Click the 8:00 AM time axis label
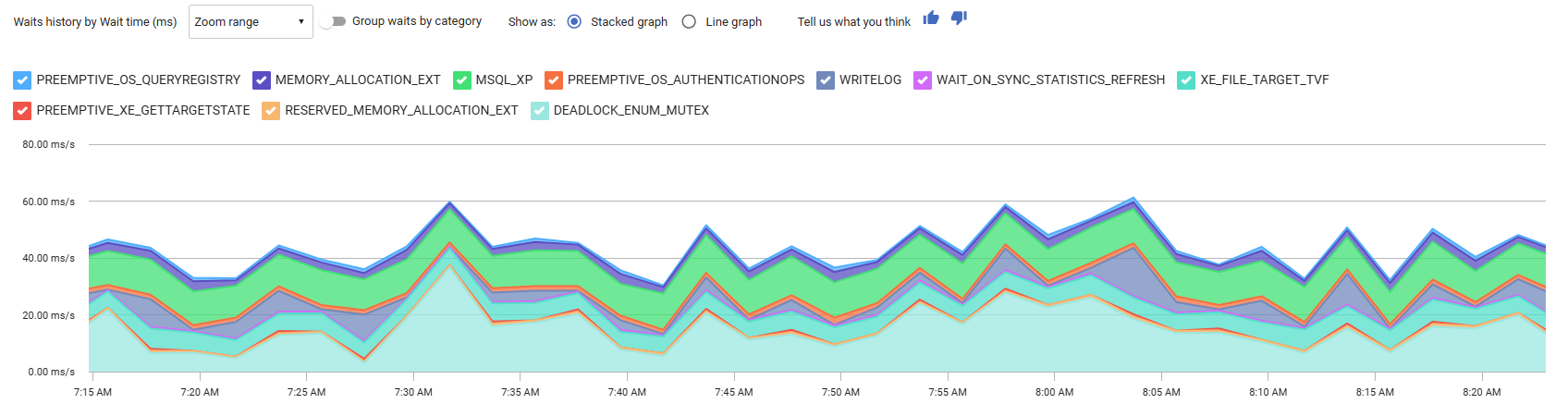The width and height of the screenshot is (1568, 416). (1054, 392)
